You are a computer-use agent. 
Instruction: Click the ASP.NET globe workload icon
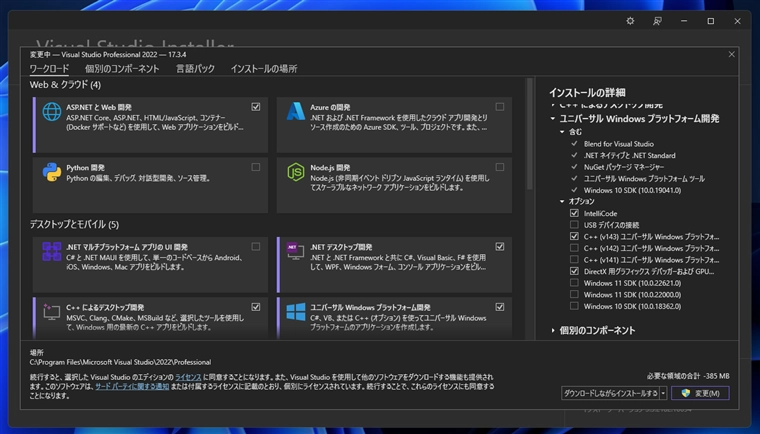coord(51,112)
